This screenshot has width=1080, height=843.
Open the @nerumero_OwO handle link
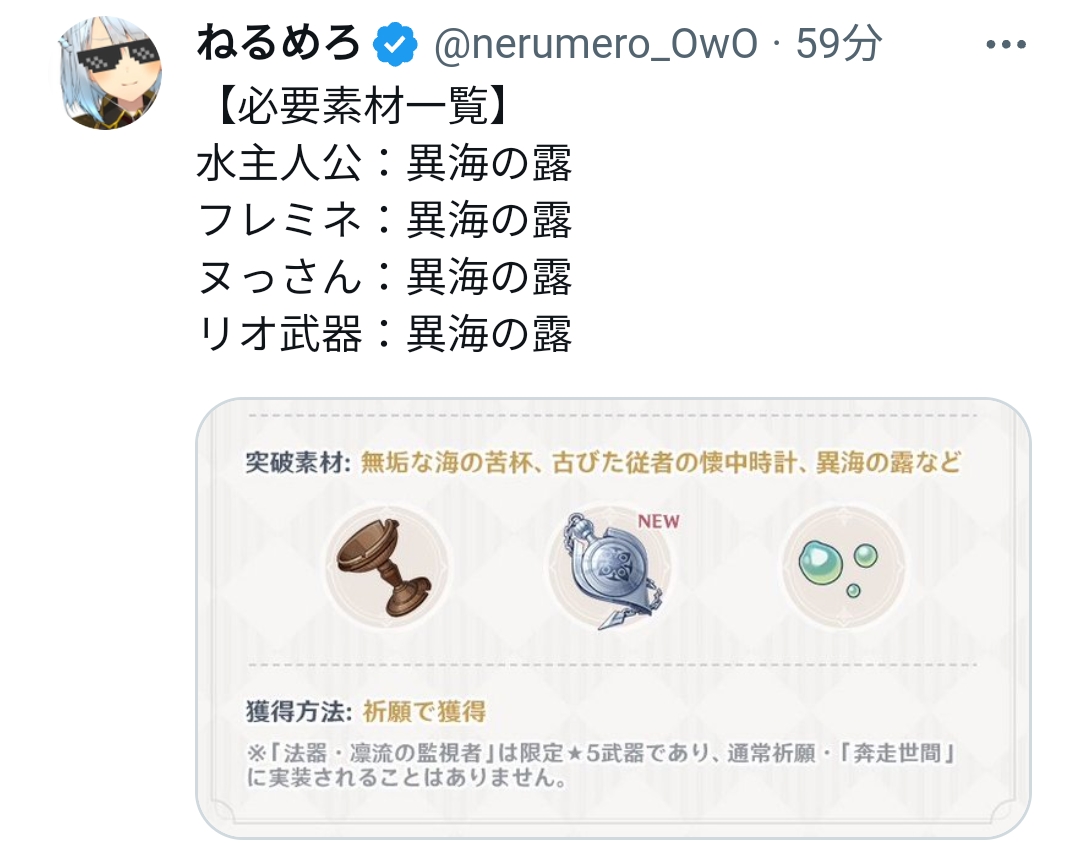click(596, 44)
